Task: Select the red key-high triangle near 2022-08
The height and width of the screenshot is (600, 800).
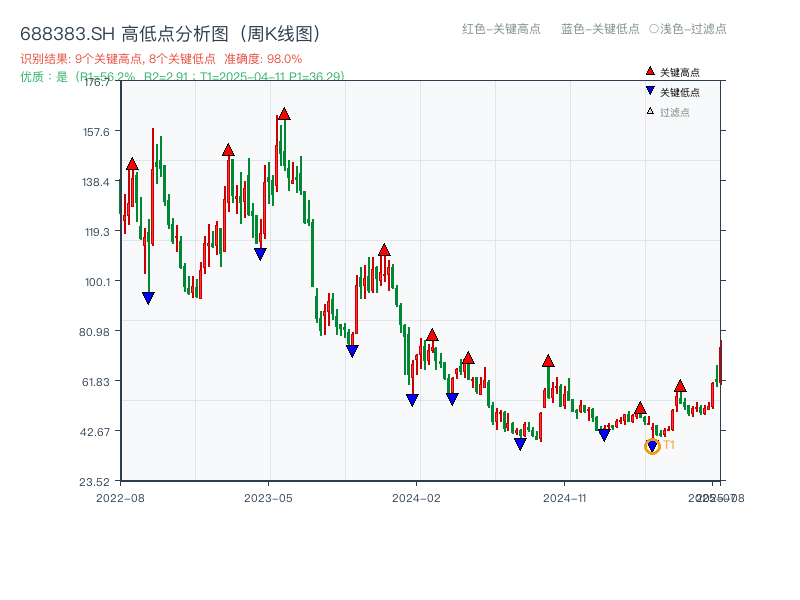Action: coord(131,163)
